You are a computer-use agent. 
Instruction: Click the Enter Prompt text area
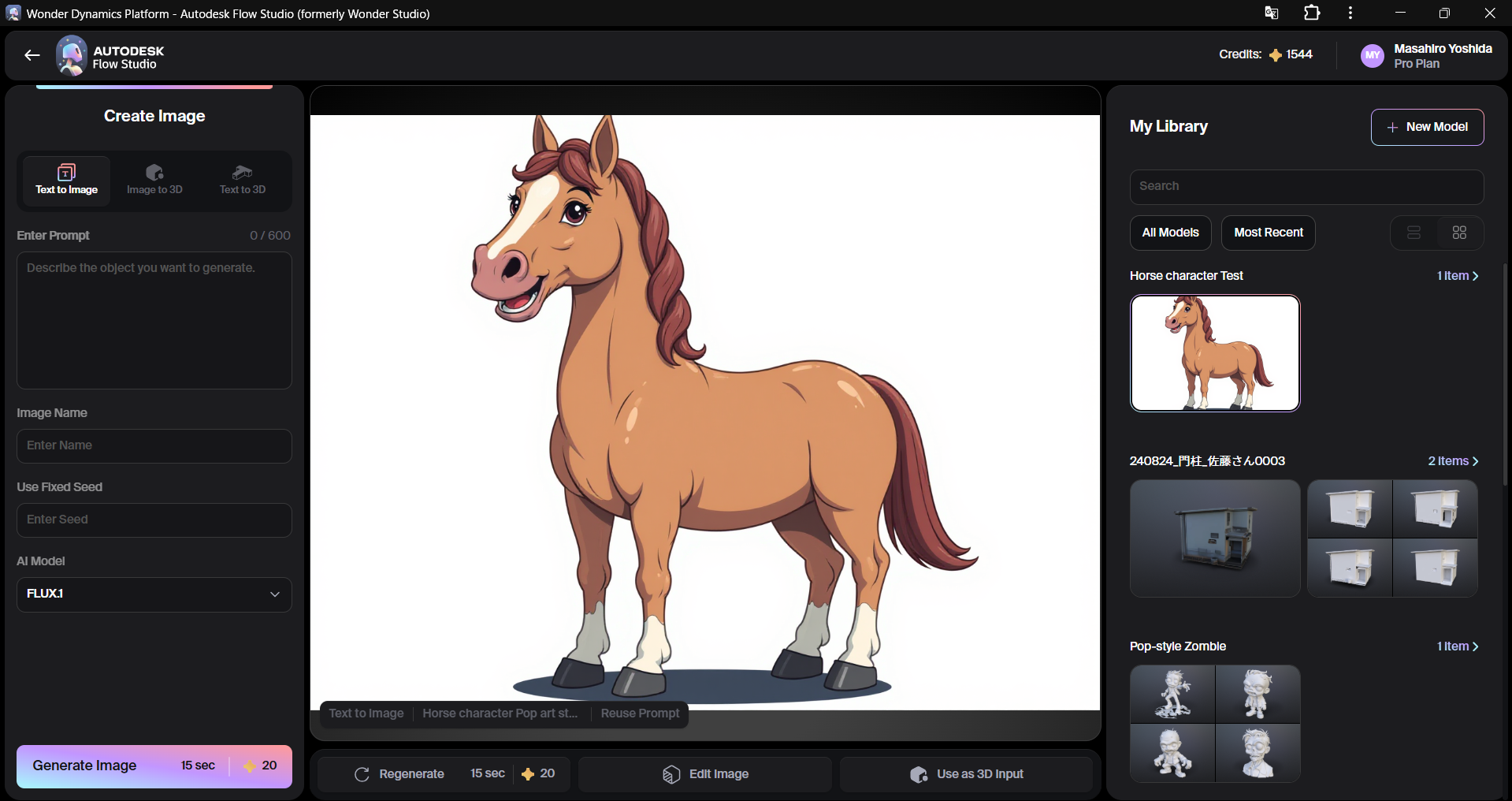coord(154,320)
